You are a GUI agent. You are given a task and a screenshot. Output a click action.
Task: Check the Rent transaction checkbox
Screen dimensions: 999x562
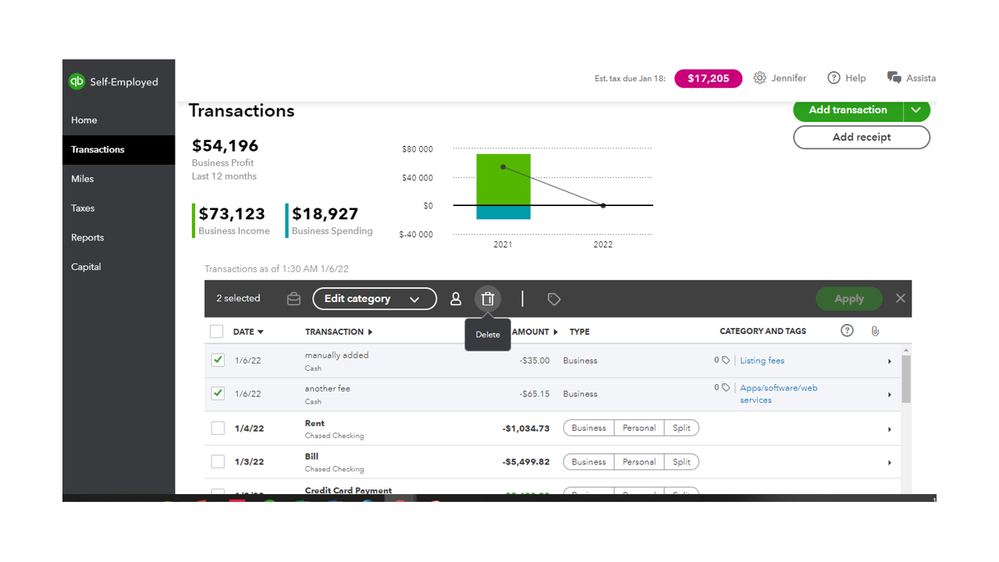[218, 428]
